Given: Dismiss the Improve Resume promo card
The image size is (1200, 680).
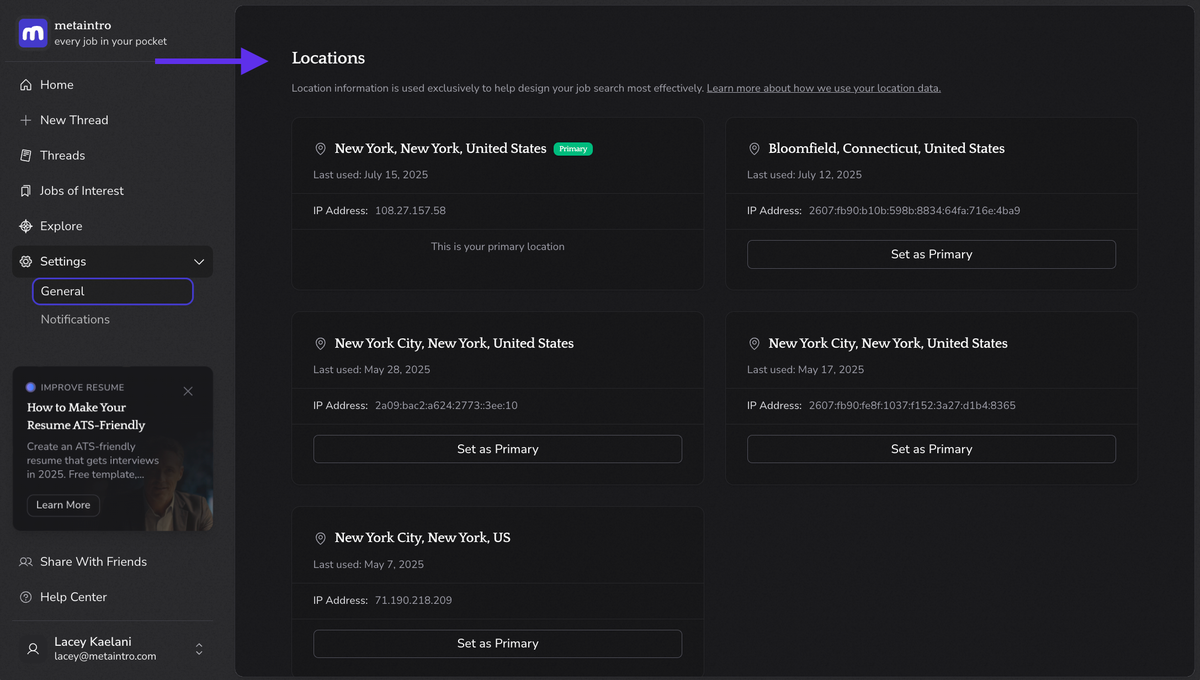Looking at the screenshot, I should tap(188, 391).
